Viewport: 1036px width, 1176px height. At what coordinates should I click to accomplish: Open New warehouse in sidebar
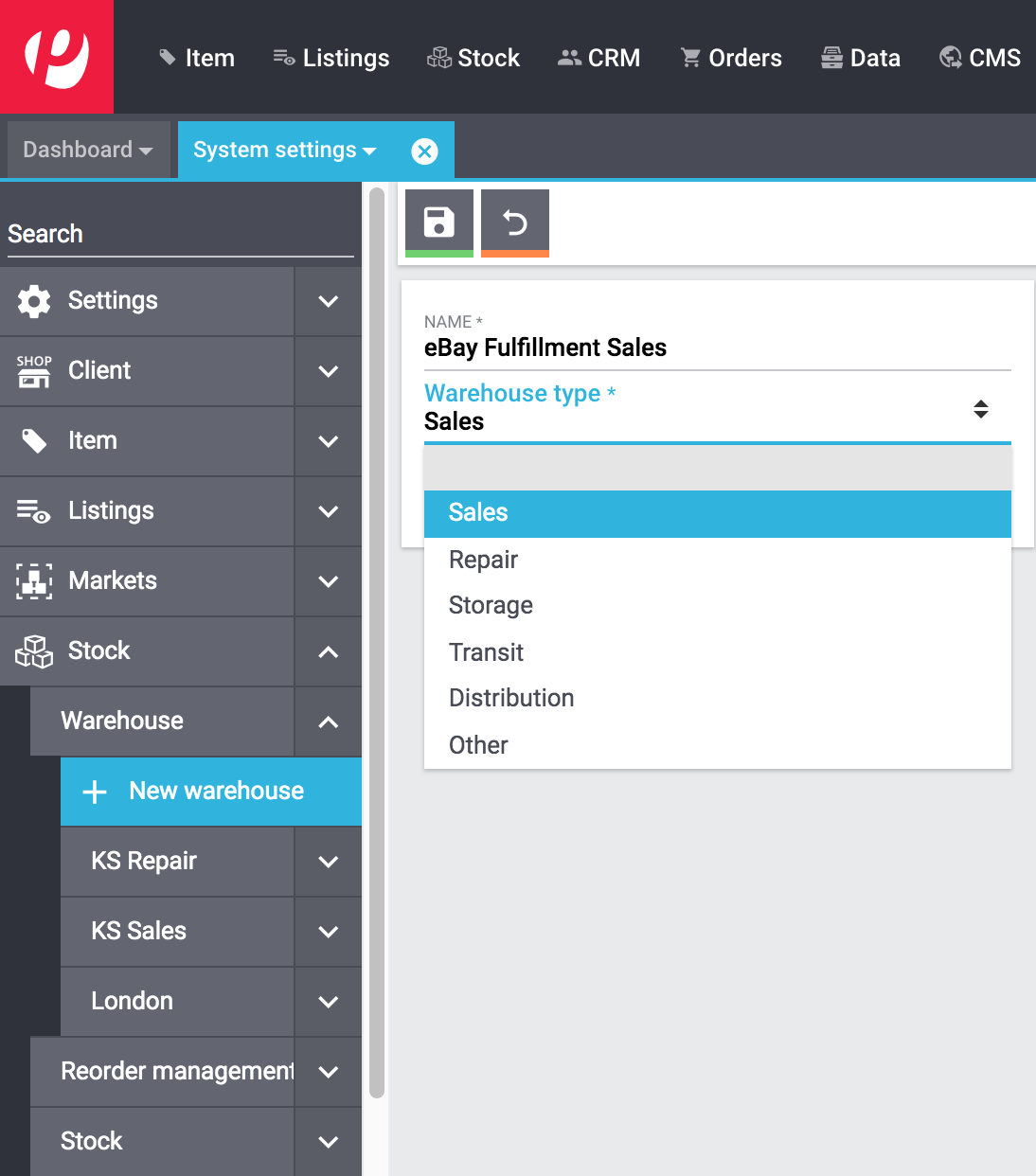[211, 792]
